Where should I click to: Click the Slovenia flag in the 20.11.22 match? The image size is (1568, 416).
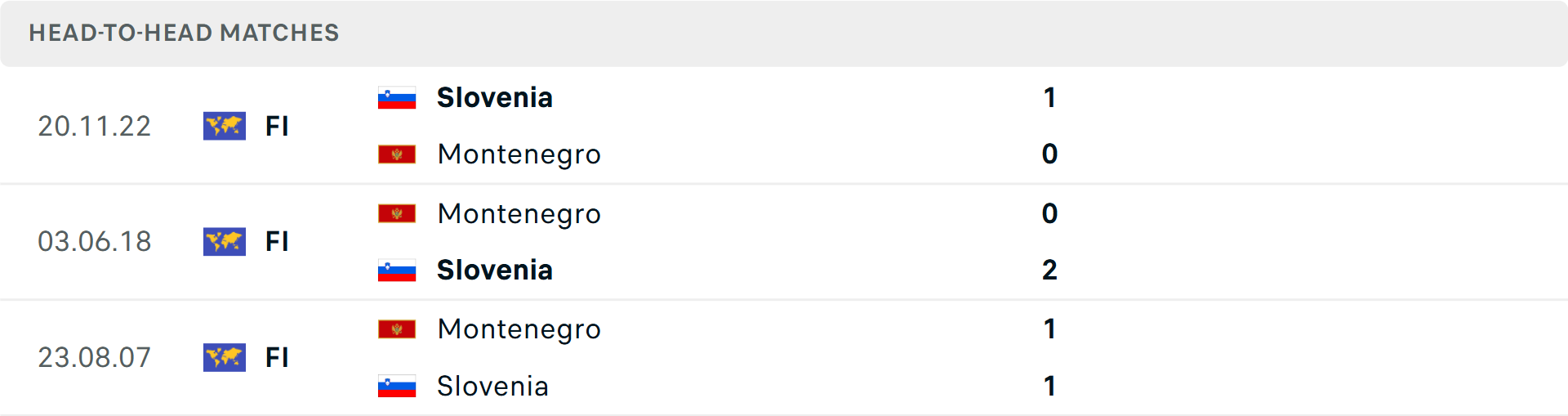point(397,98)
